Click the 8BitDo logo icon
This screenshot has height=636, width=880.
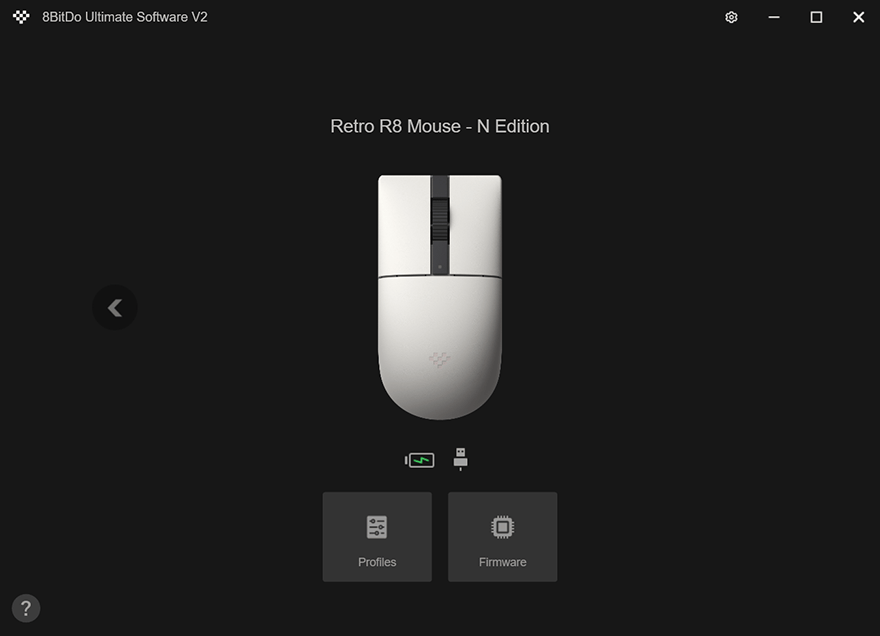tap(21, 17)
